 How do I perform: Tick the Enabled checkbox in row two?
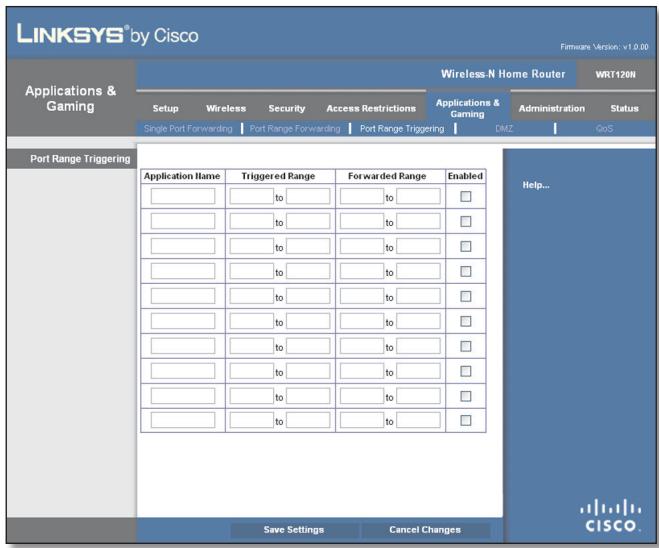[x=466, y=221]
